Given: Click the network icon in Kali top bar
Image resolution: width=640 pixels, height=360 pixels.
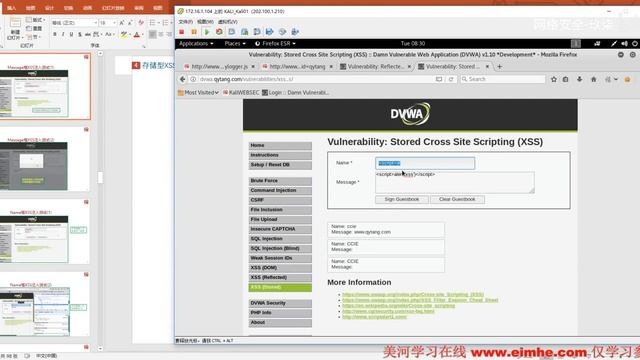Looking at the screenshot, I should pyautogui.click(x=597, y=44).
